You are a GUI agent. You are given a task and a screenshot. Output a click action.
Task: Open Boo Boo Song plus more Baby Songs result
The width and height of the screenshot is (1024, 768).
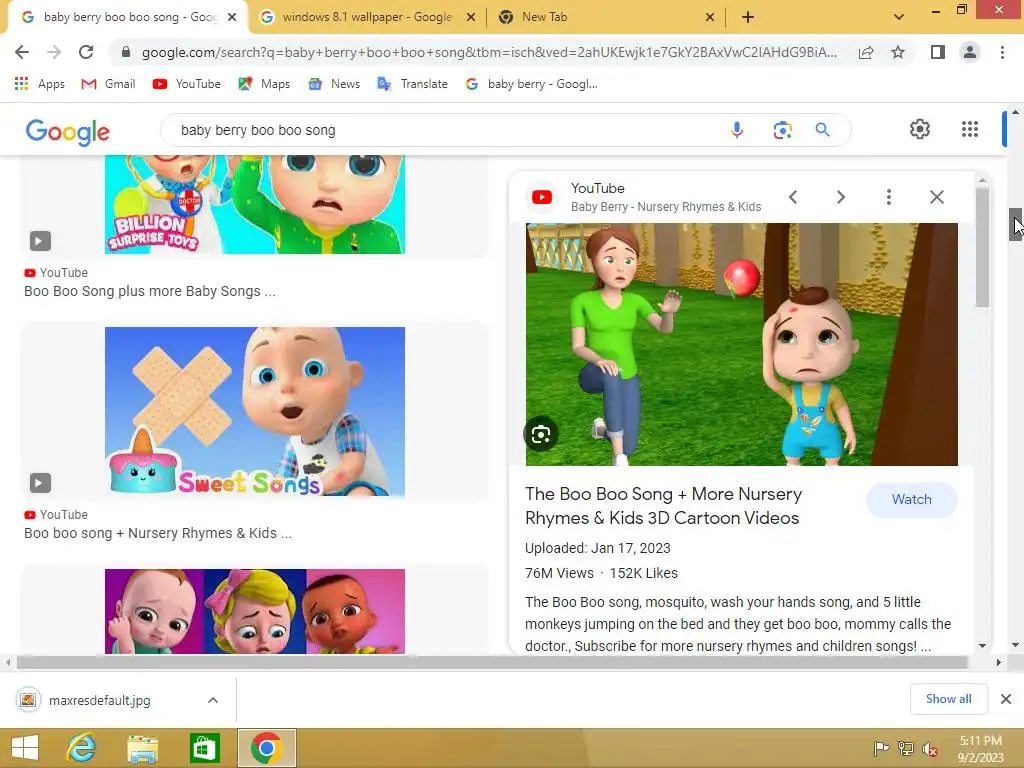(150, 291)
